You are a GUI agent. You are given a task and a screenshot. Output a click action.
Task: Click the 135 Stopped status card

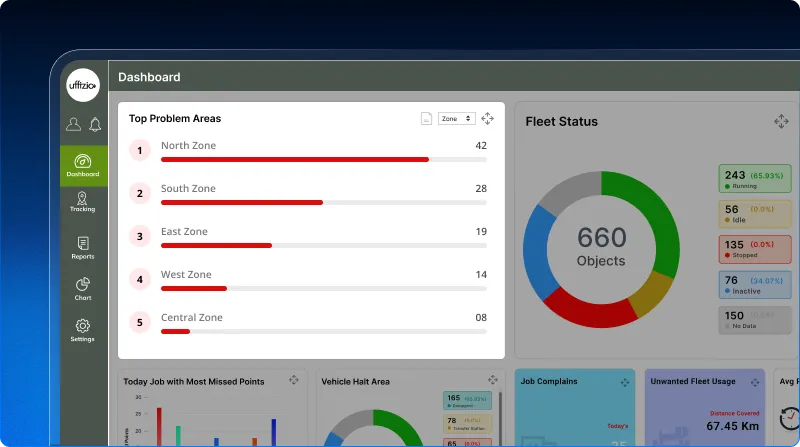tap(755, 249)
